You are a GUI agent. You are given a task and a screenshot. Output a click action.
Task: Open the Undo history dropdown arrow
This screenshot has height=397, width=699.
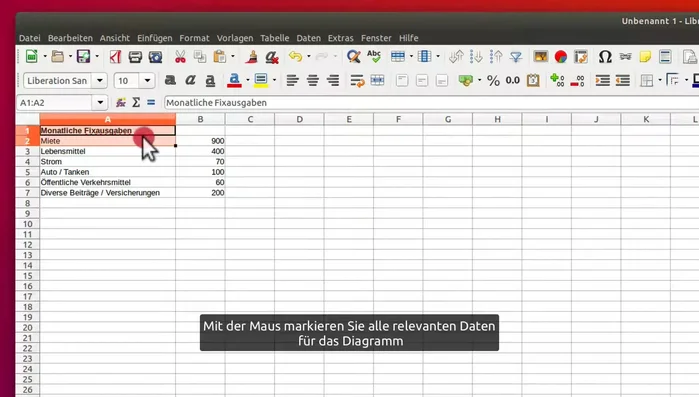coord(308,57)
